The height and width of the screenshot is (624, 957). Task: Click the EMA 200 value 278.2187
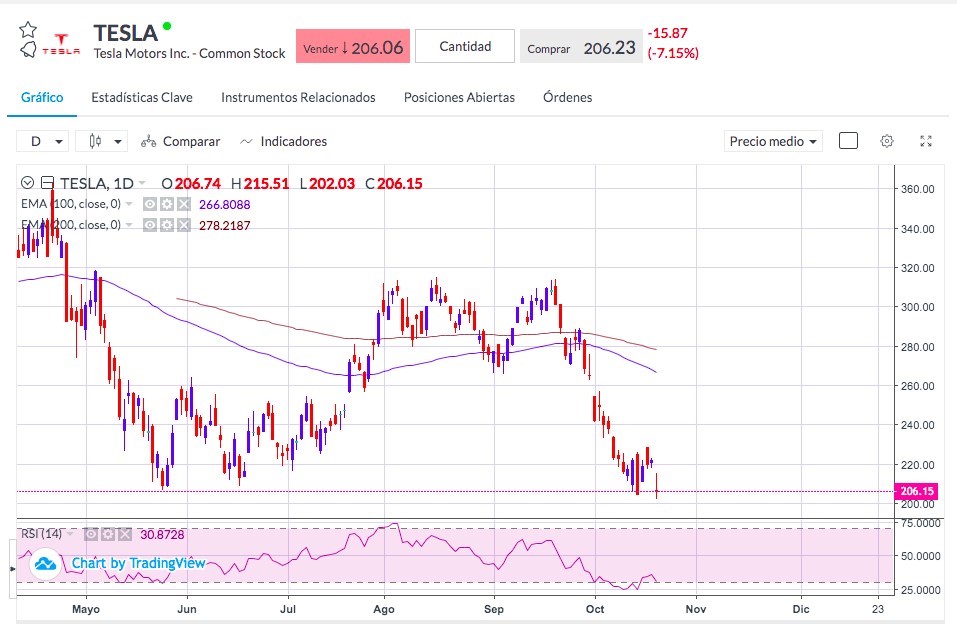[225, 226]
